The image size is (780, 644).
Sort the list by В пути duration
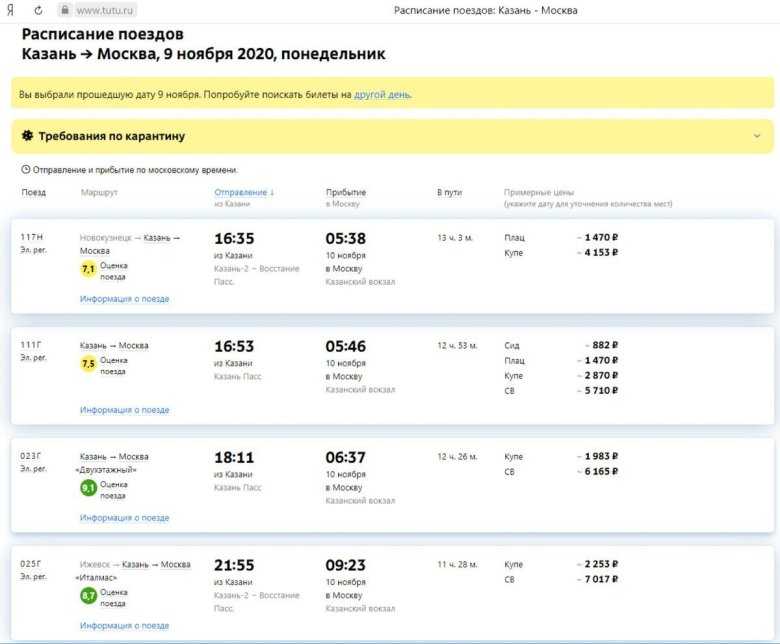tap(449, 192)
